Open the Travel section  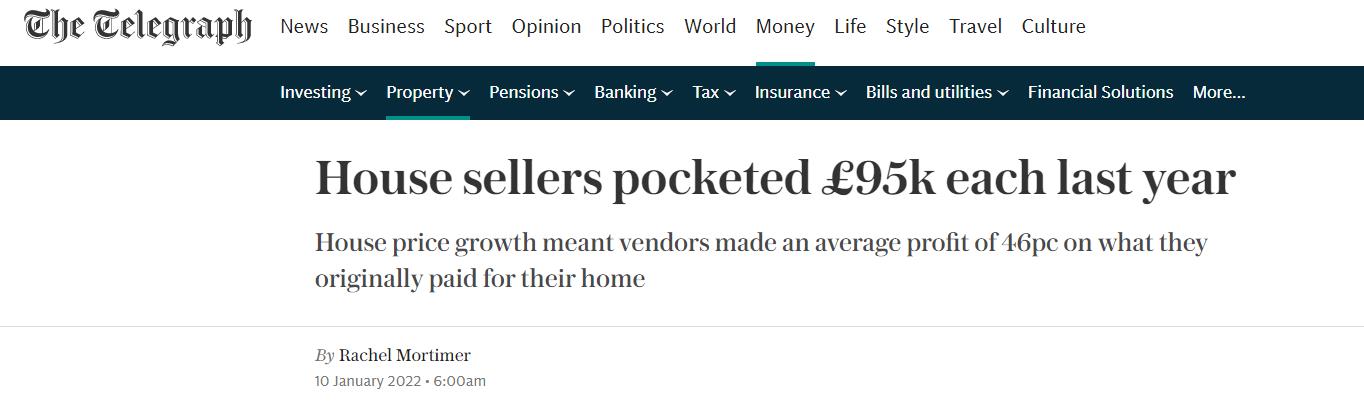point(975,27)
